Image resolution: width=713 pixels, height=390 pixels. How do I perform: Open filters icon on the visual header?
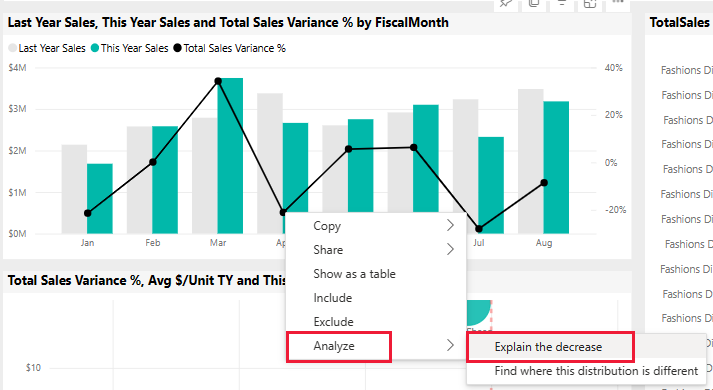(562, 3)
